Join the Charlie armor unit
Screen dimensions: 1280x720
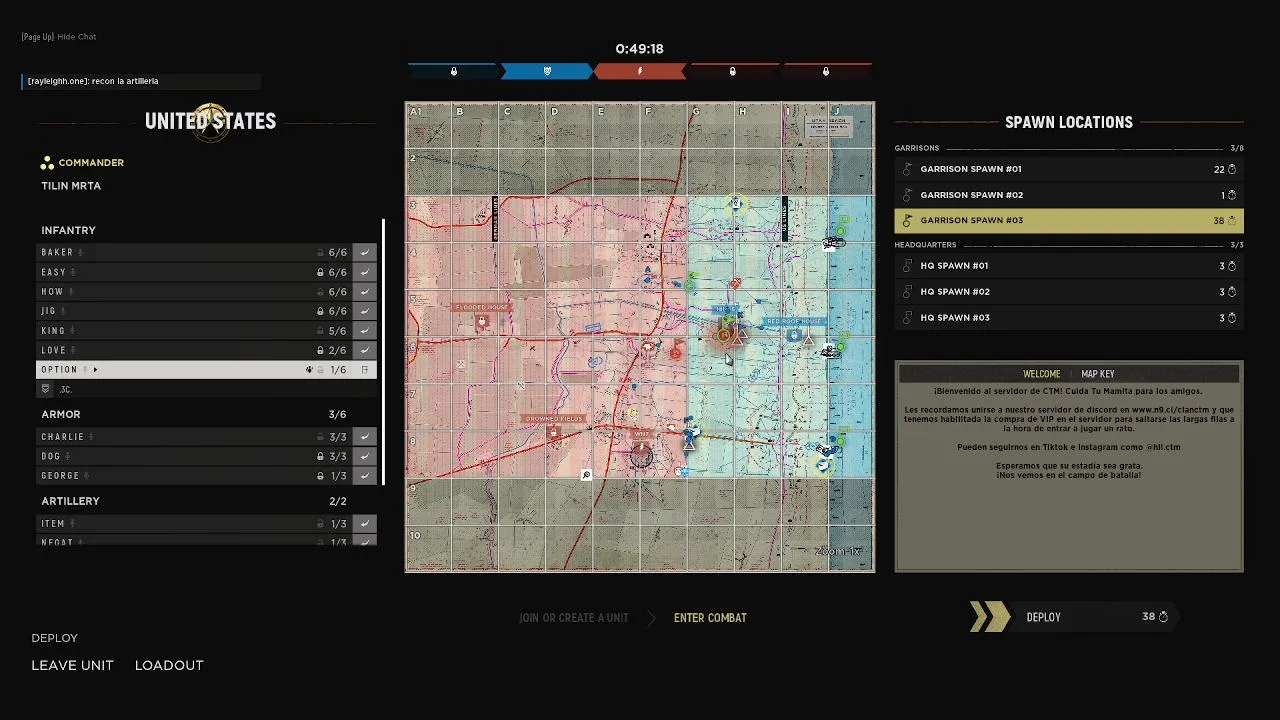click(365, 437)
